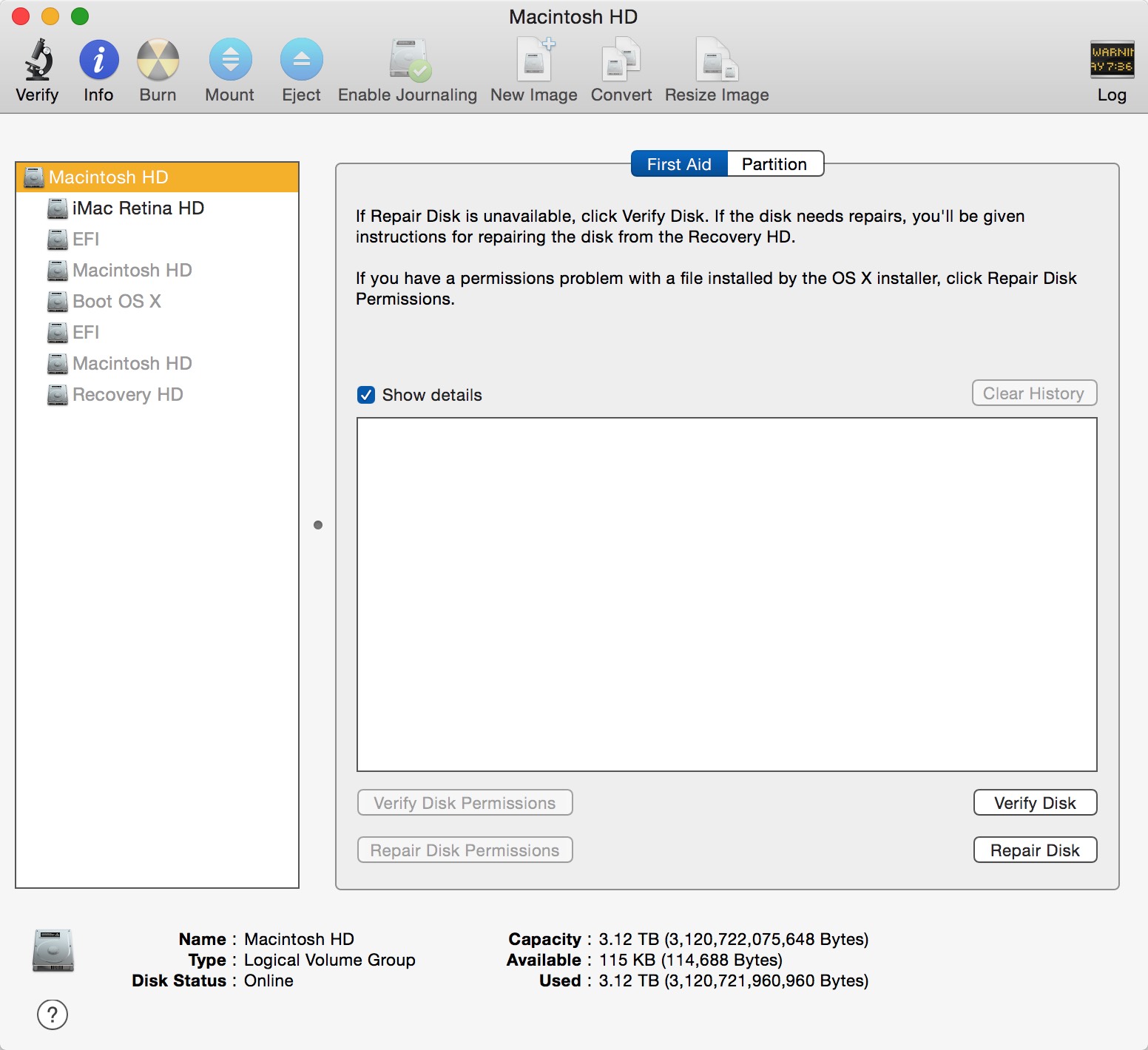Click the pane divider handle dot

coord(318,525)
